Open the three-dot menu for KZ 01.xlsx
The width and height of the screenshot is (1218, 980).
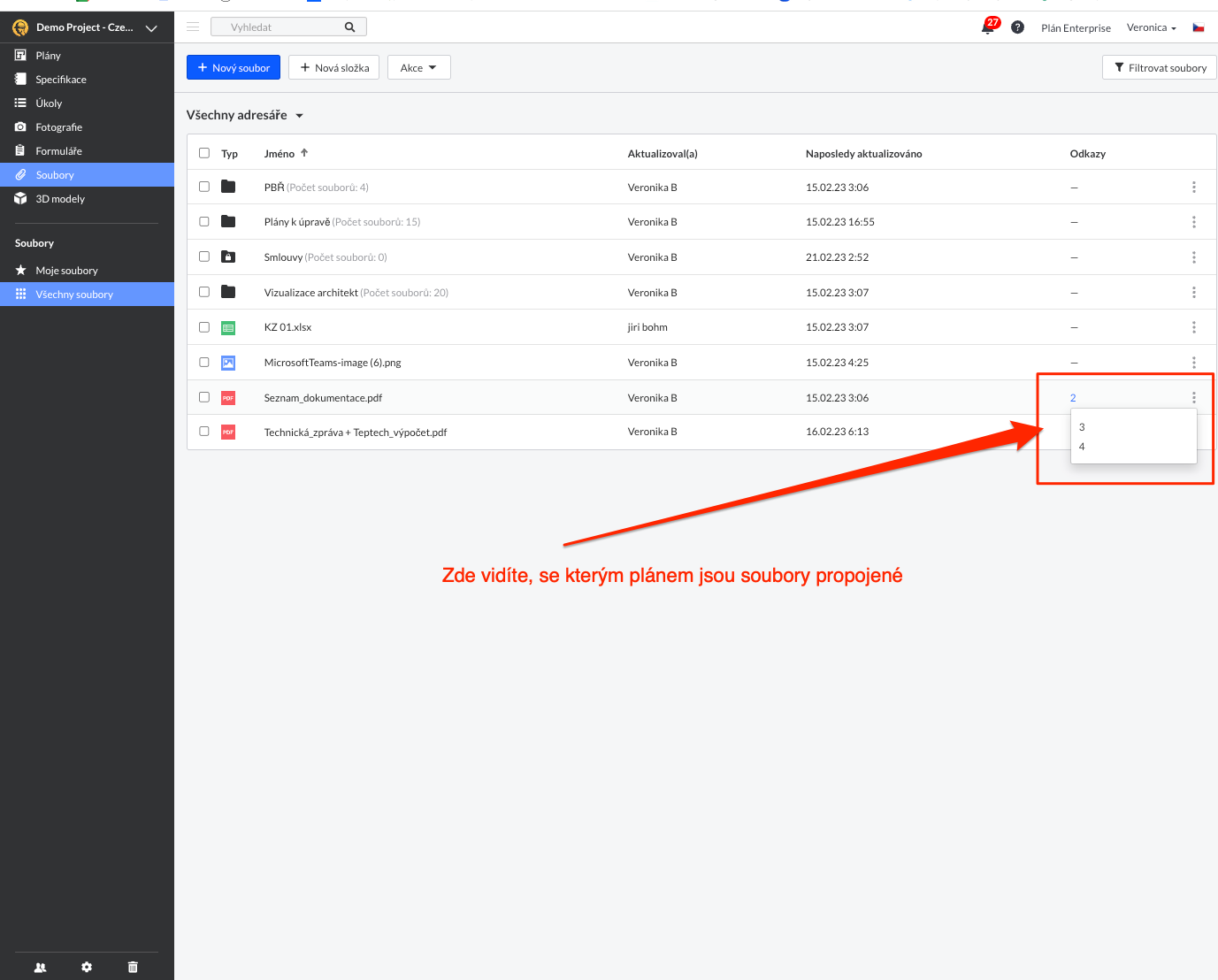tap(1193, 327)
